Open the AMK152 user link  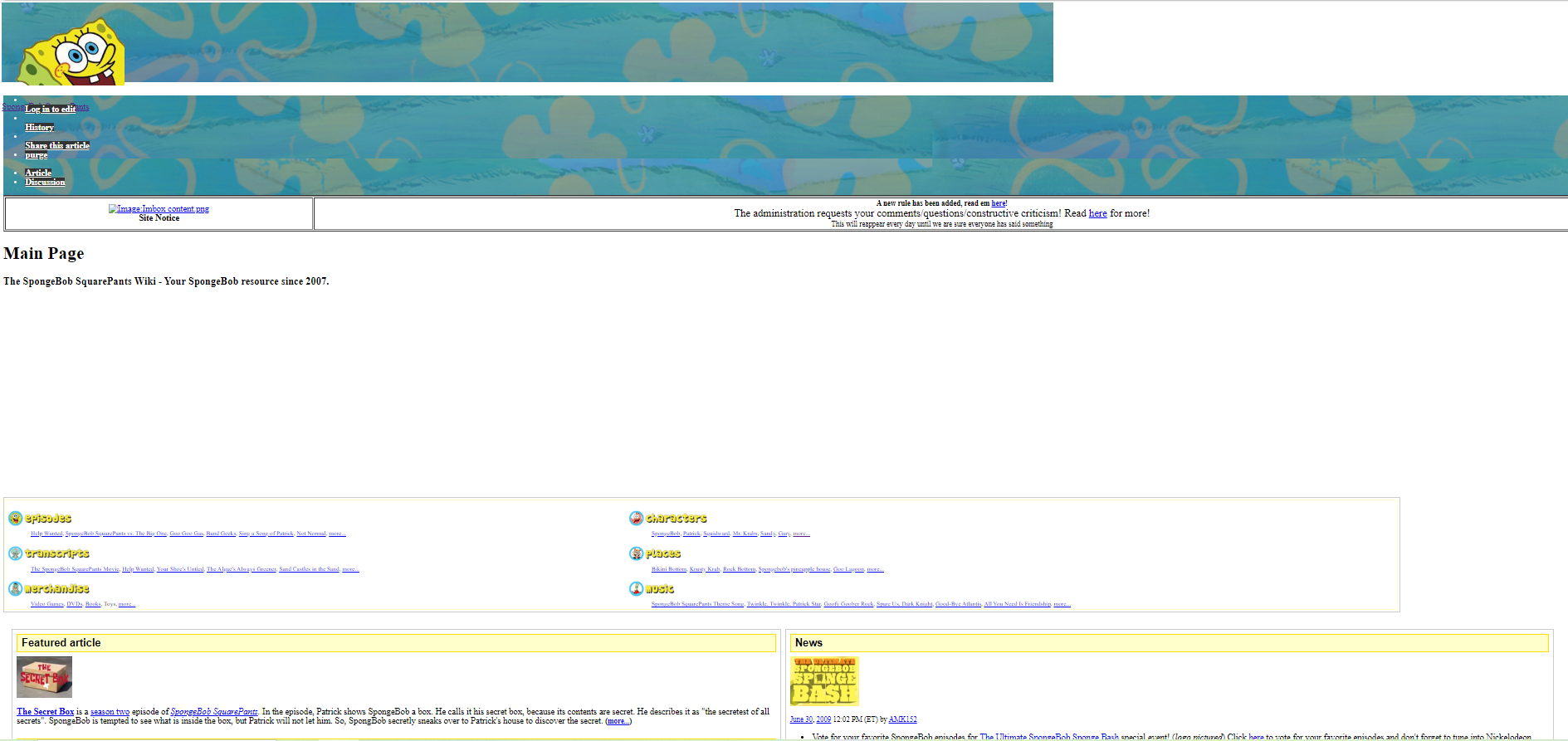tap(902, 719)
